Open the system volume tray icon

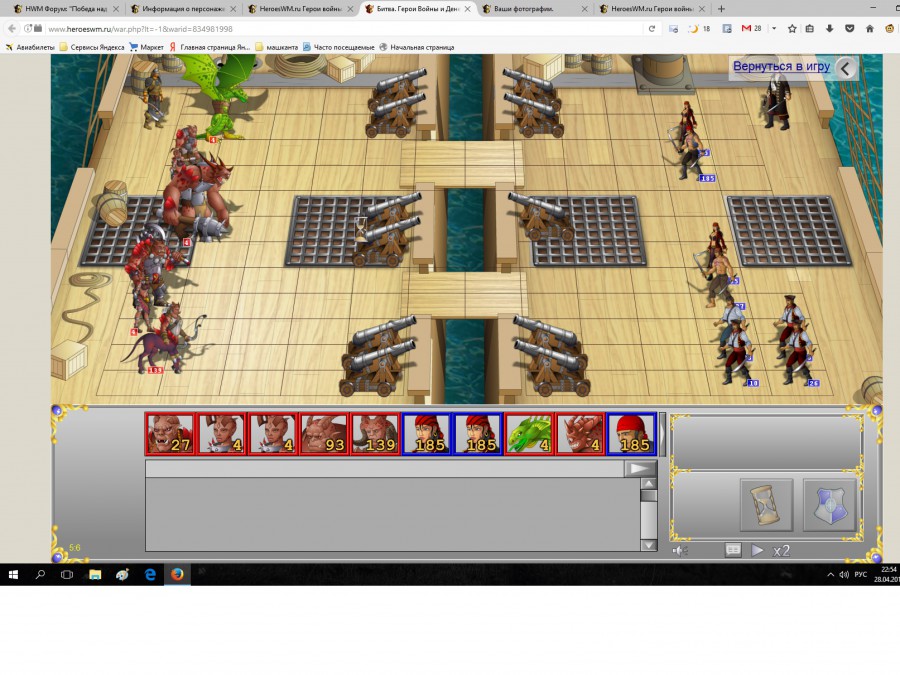[x=844, y=575]
